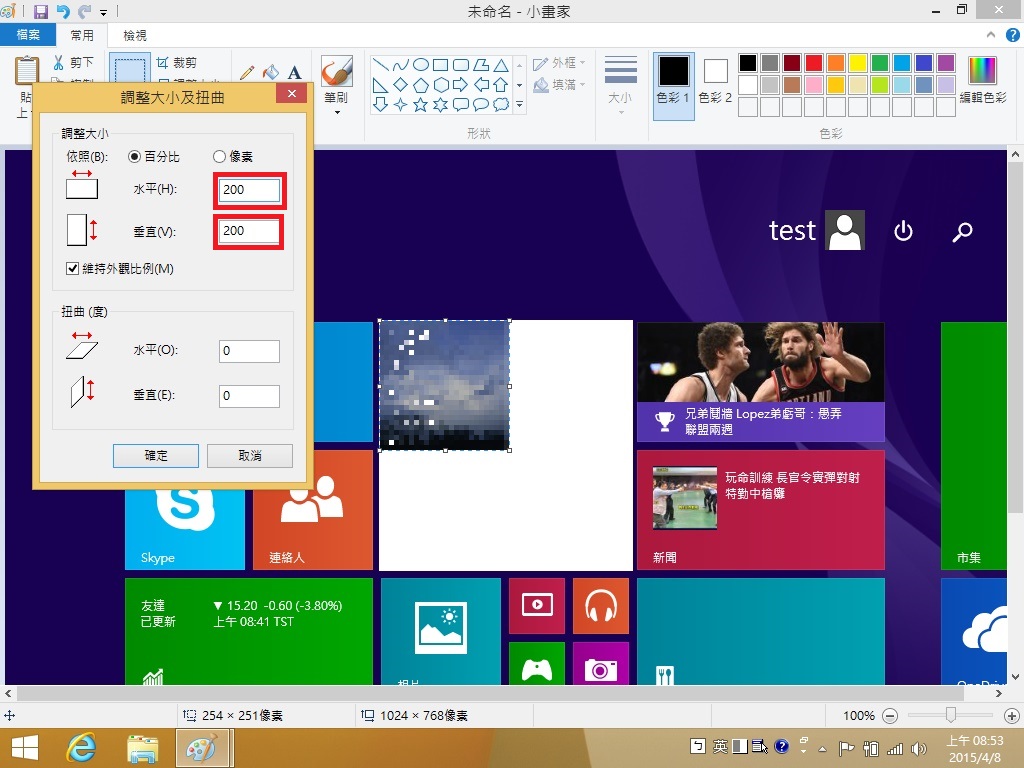Open File Explorer from taskbar
This screenshot has width=1024, height=768.
click(142, 748)
